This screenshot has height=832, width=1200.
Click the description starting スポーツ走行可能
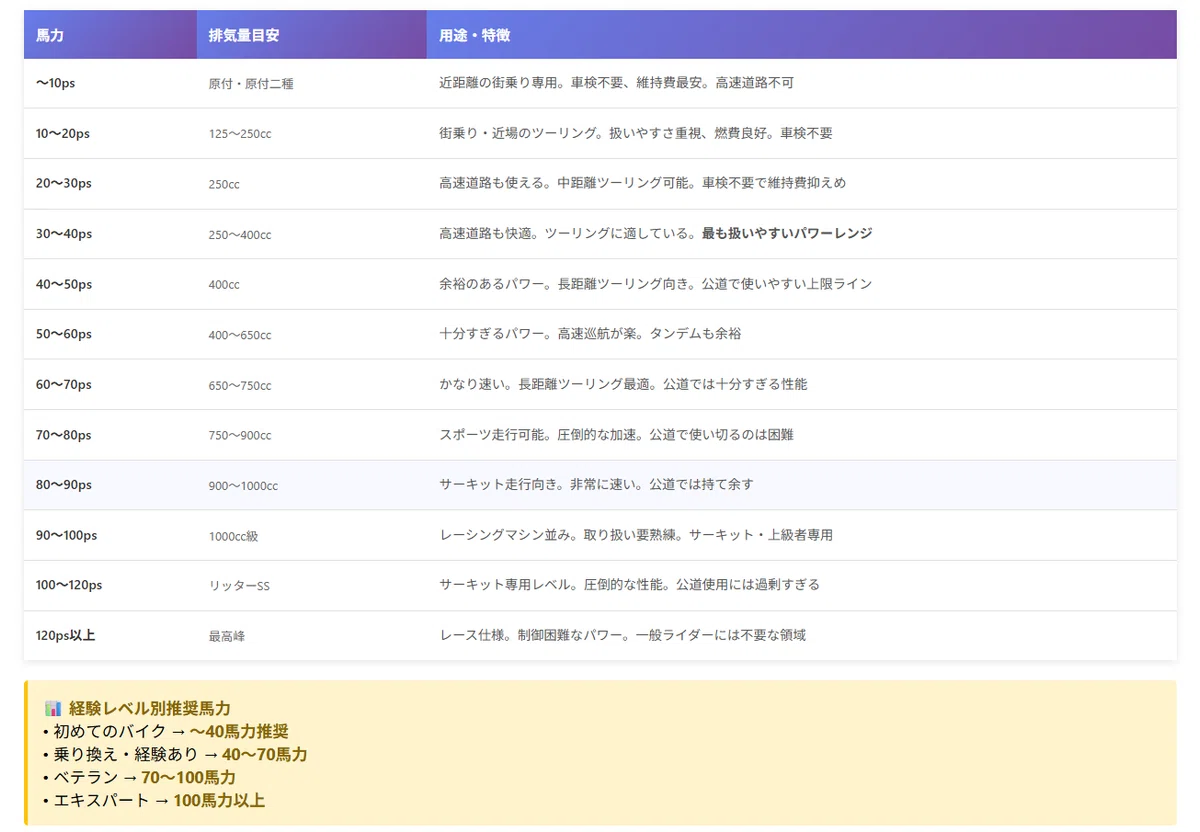tap(617, 435)
